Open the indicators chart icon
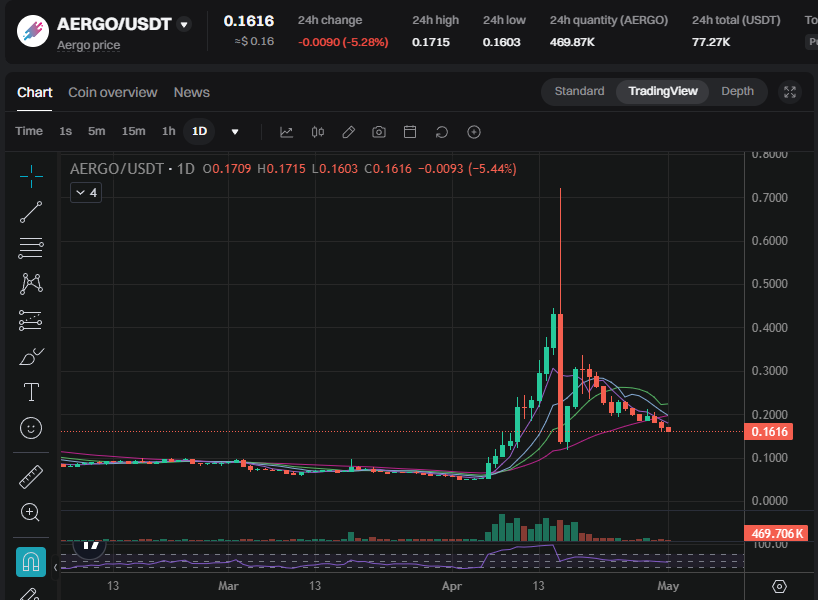Image resolution: width=818 pixels, height=600 pixels. click(x=286, y=132)
